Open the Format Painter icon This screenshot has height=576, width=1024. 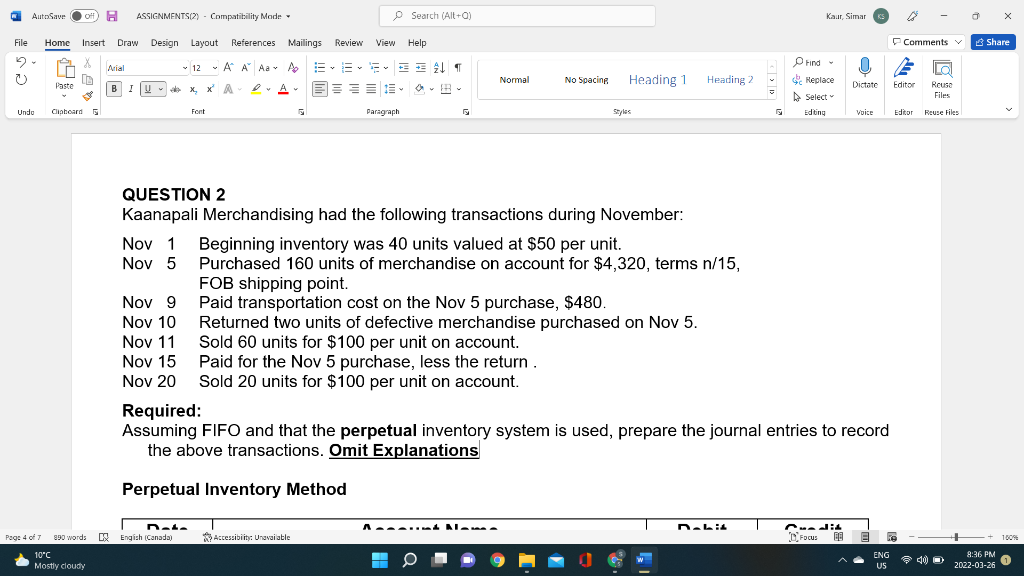click(87, 96)
